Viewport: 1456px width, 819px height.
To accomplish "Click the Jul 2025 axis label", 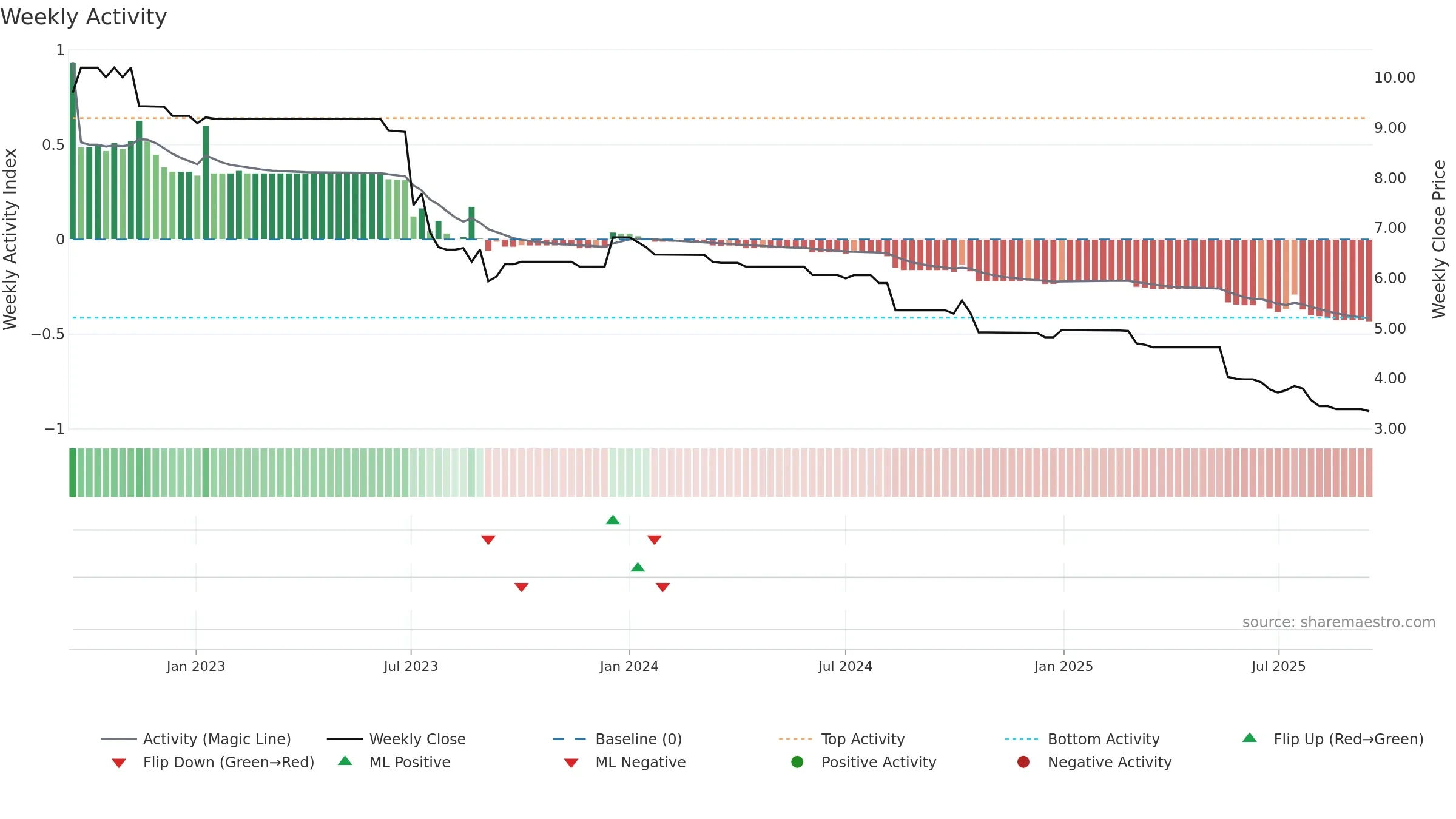I will 1278,667.
